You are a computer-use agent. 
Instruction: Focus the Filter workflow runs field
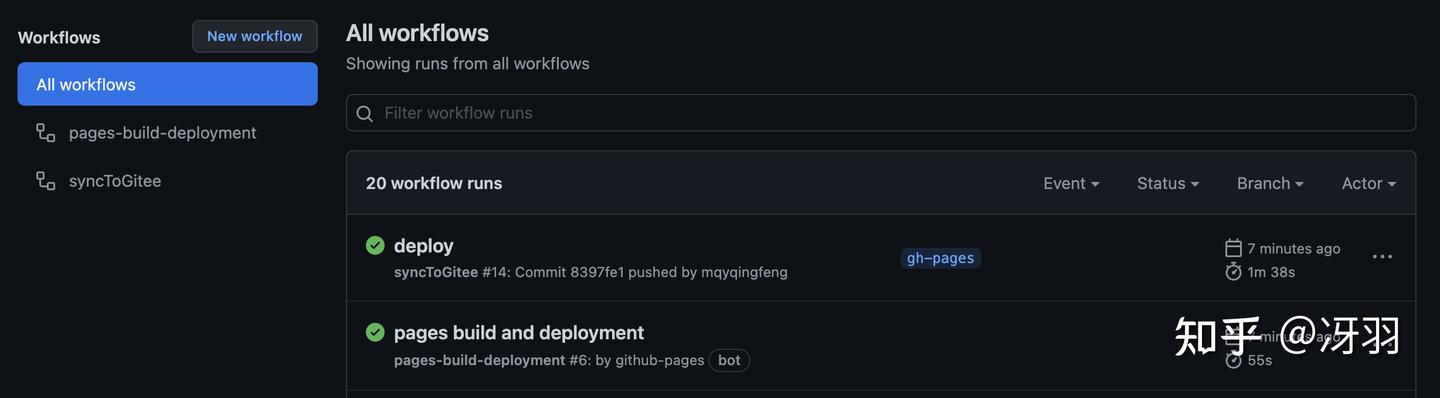point(881,113)
